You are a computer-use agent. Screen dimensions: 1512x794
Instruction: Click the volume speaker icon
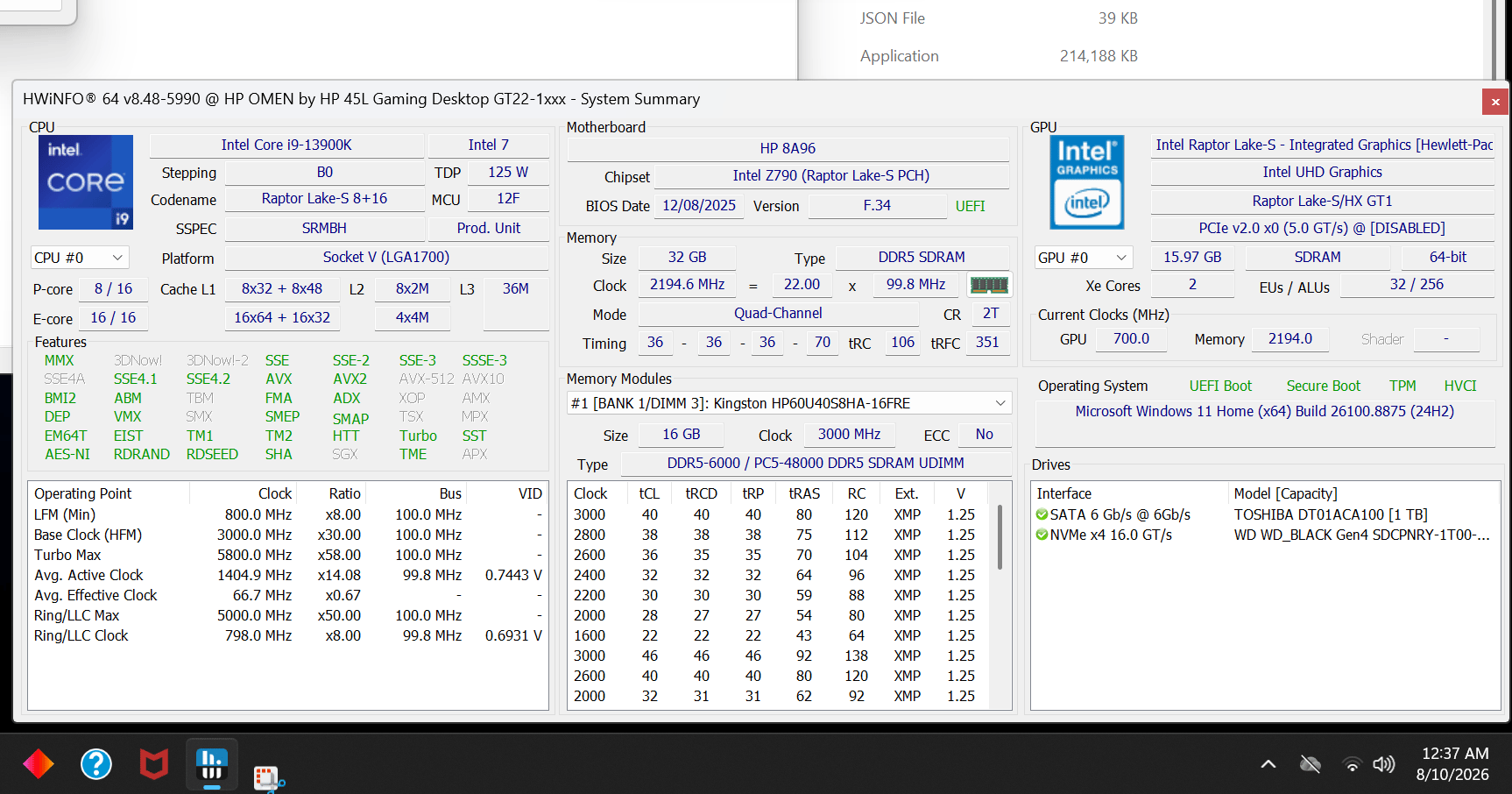coord(1384,764)
